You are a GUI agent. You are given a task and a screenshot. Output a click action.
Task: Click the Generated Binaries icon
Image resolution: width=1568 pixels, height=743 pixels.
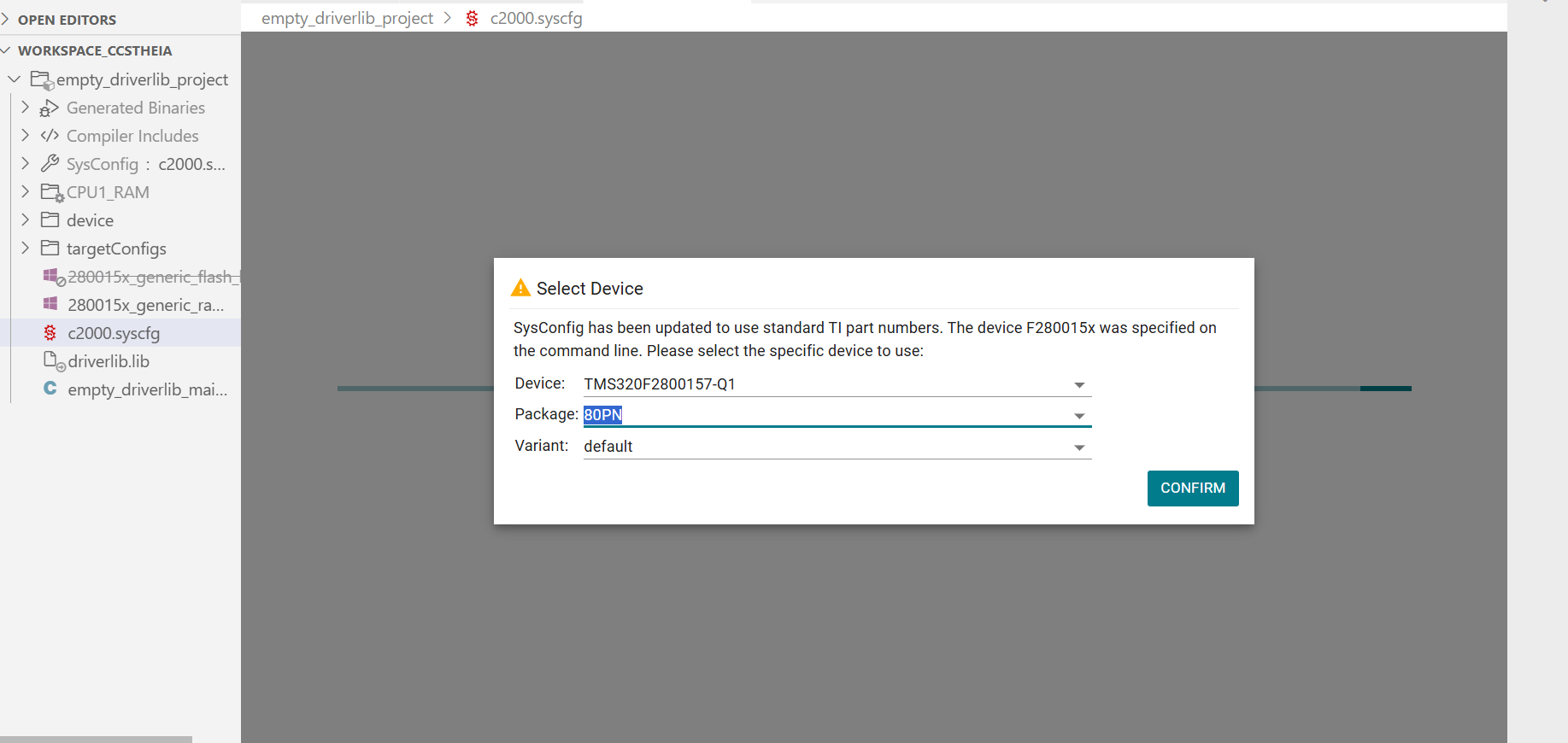point(50,108)
